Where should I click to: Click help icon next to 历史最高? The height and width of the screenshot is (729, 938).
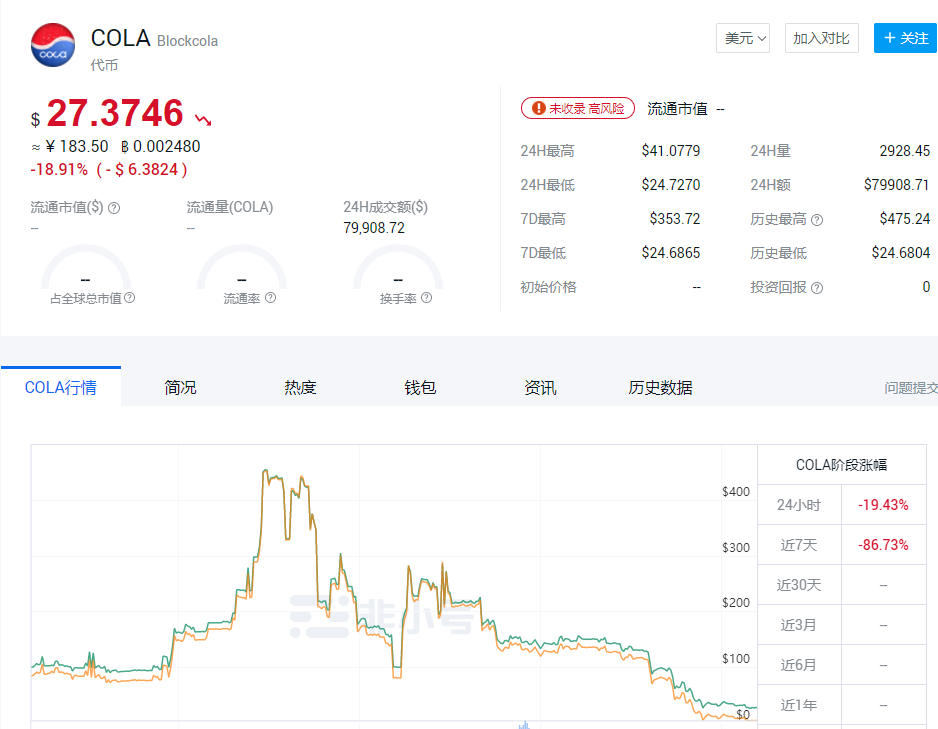(x=817, y=220)
